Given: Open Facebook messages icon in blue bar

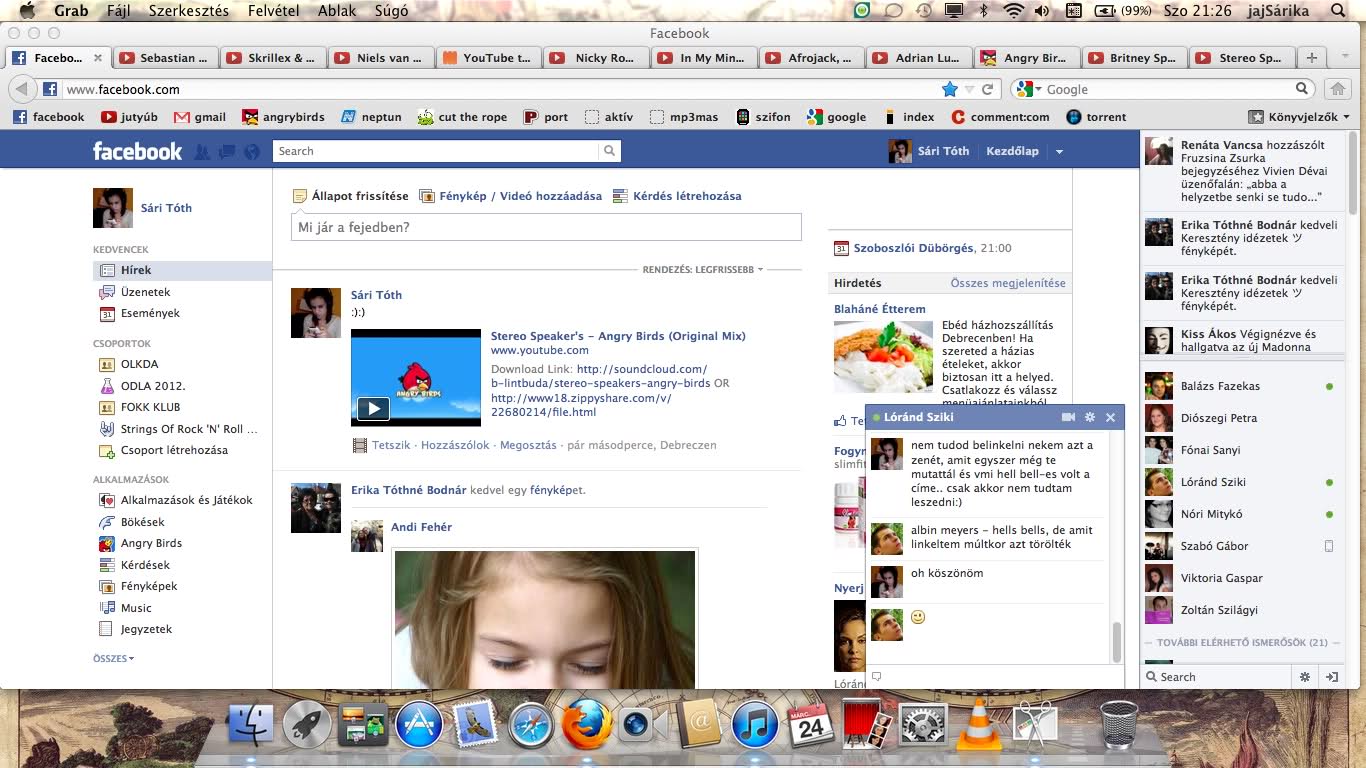Looking at the screenshot, I should tap(227, 152).
